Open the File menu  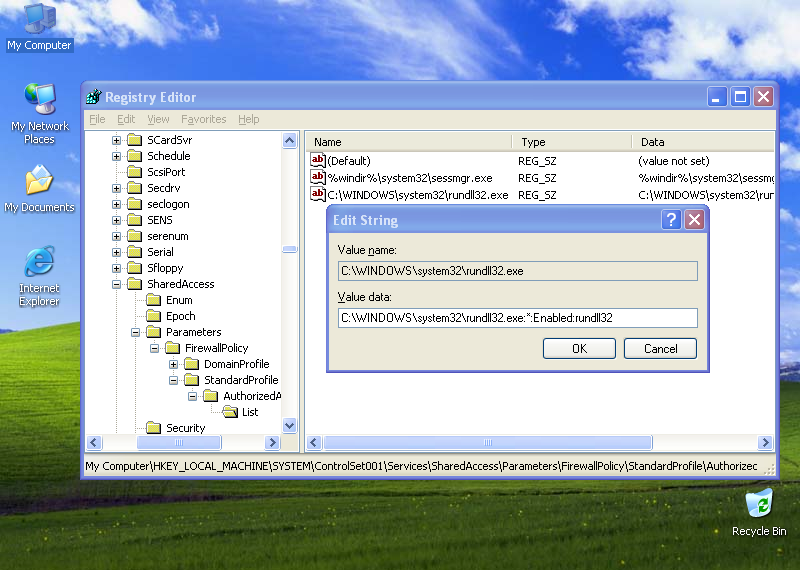pos(97,119)
